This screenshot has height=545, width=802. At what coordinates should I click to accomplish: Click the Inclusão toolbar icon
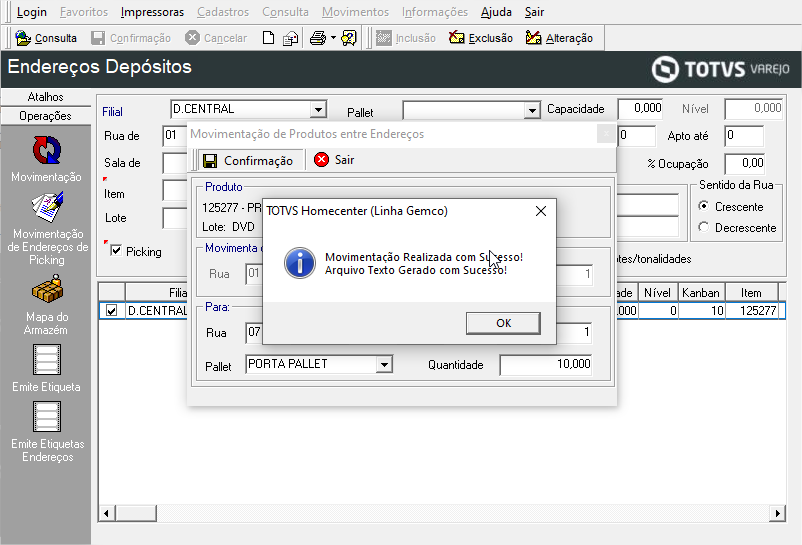[x=384, y=38]
